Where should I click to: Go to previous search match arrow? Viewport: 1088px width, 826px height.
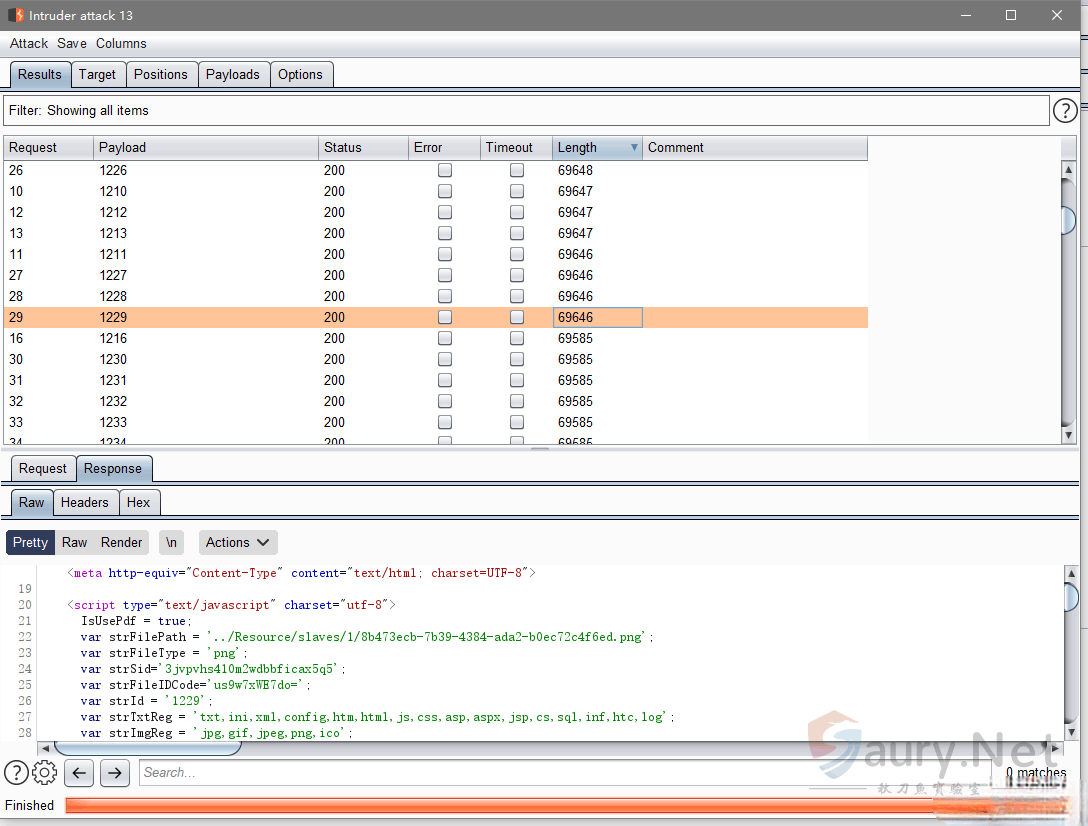pyautogui.click(x=81, y=772)
